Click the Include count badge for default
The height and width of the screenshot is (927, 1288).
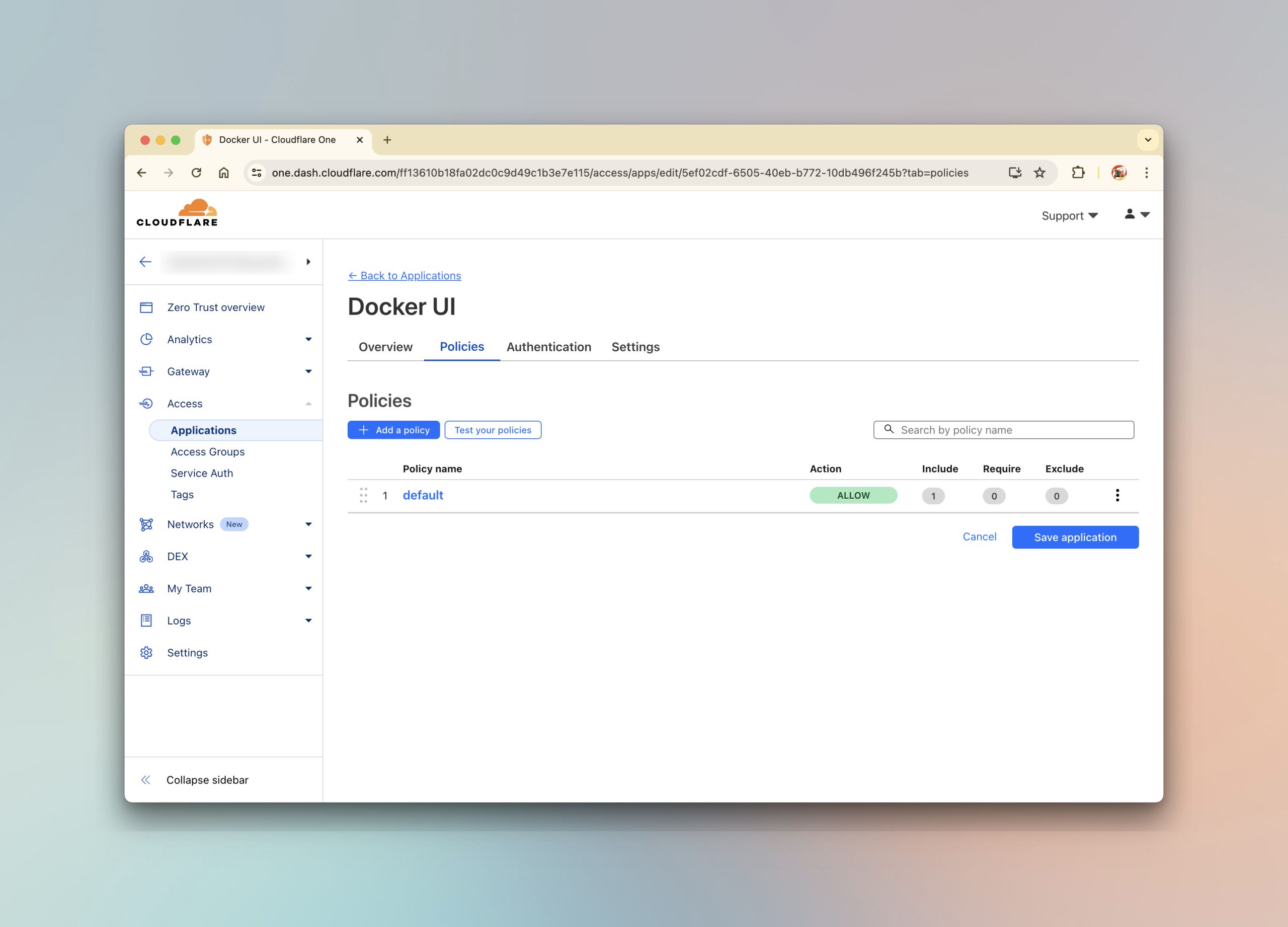[933, 496]
